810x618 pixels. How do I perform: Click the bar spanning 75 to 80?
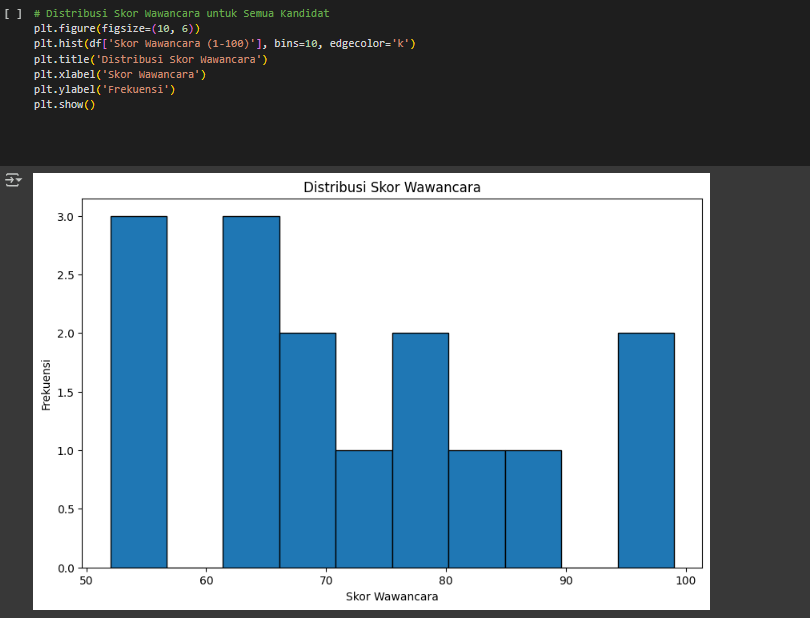pos(420,450)
